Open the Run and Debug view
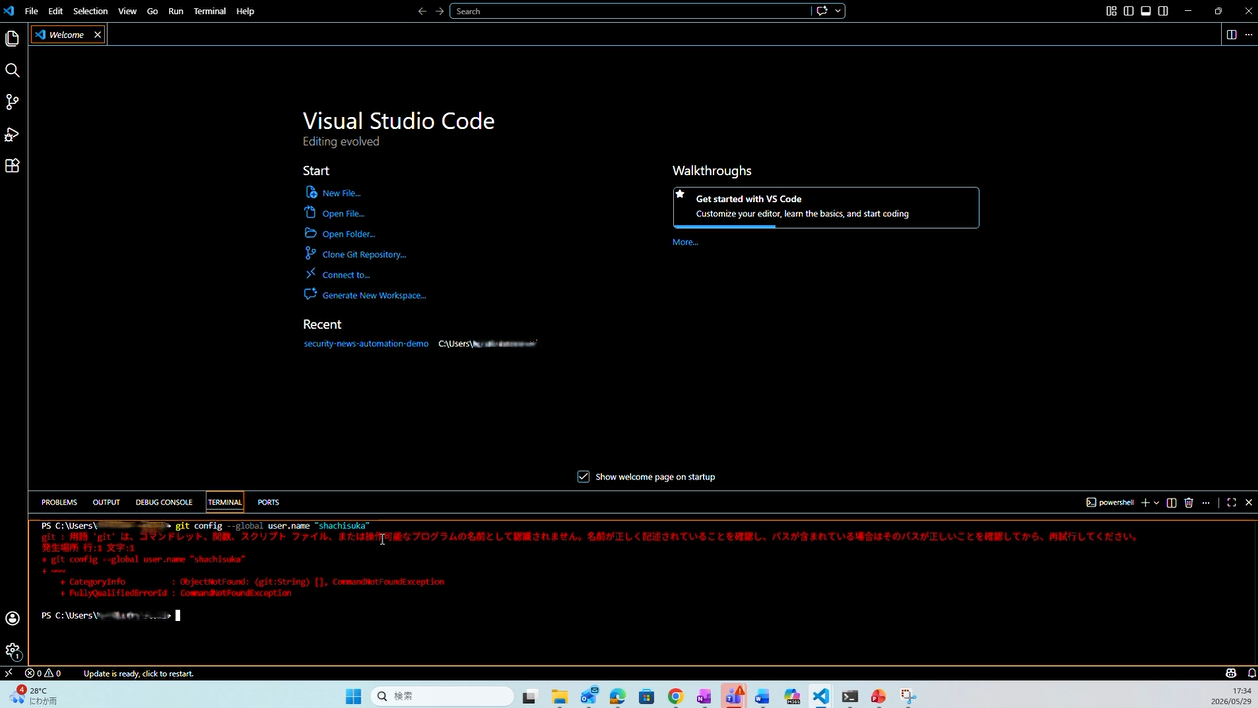The width and height of the screenshot is (1258, 708). point(12,134)
